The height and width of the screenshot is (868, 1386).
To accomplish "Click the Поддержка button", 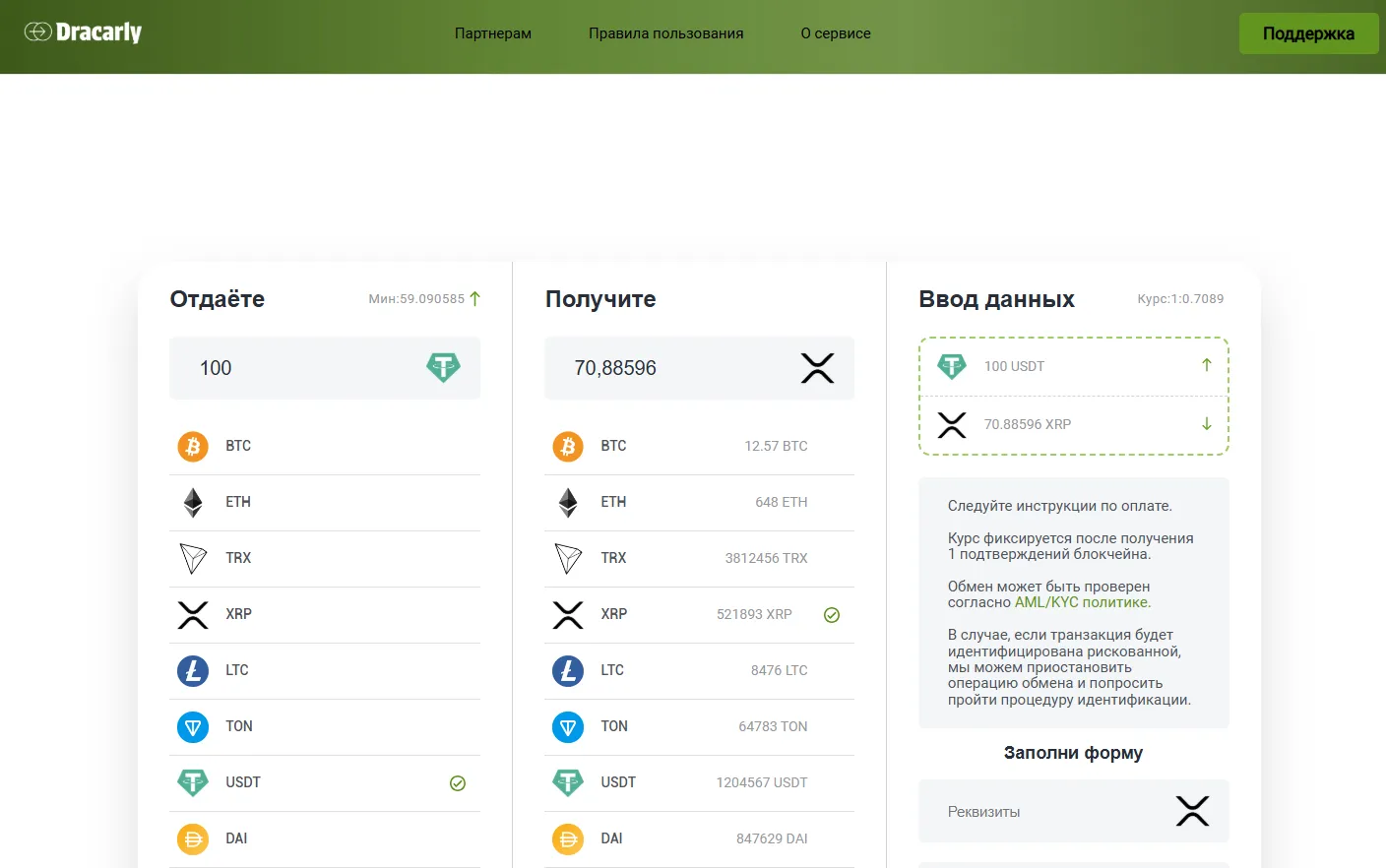I will click(x=1308, y=33).
